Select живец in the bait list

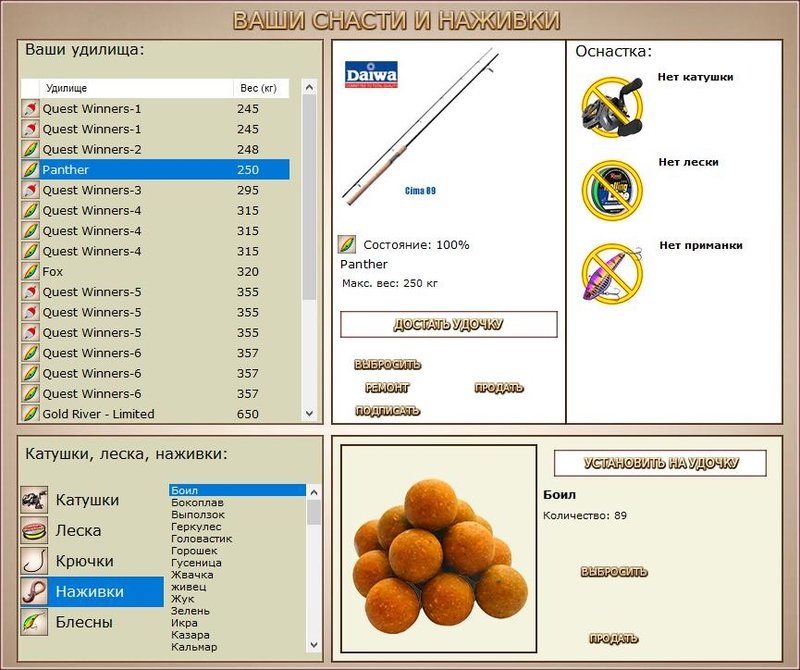point(237,587)
